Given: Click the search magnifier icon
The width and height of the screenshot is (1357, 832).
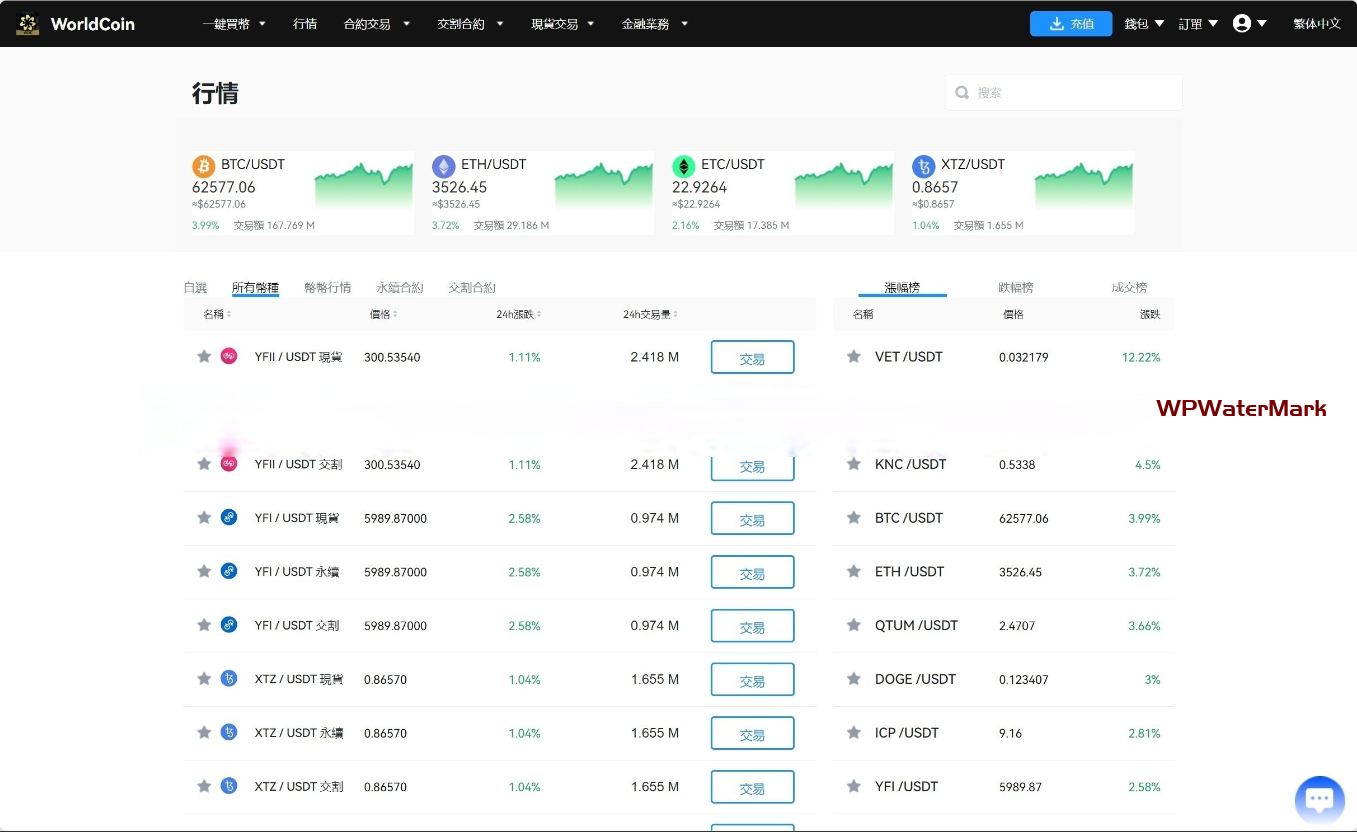Looking at the screenshot, I should click(x=962, y=93).
